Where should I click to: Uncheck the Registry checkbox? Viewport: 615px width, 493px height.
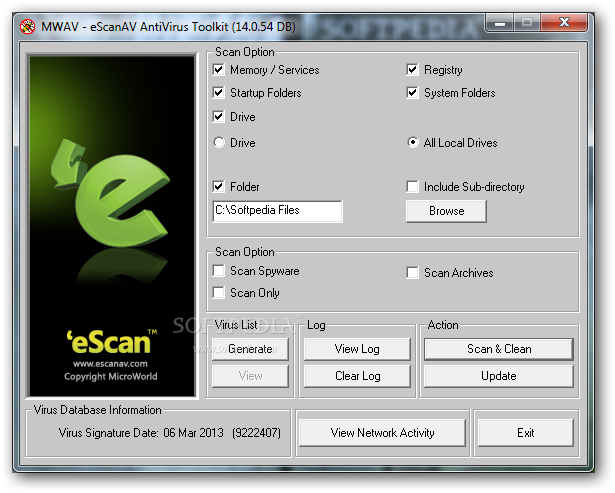(x=412, y=70)
